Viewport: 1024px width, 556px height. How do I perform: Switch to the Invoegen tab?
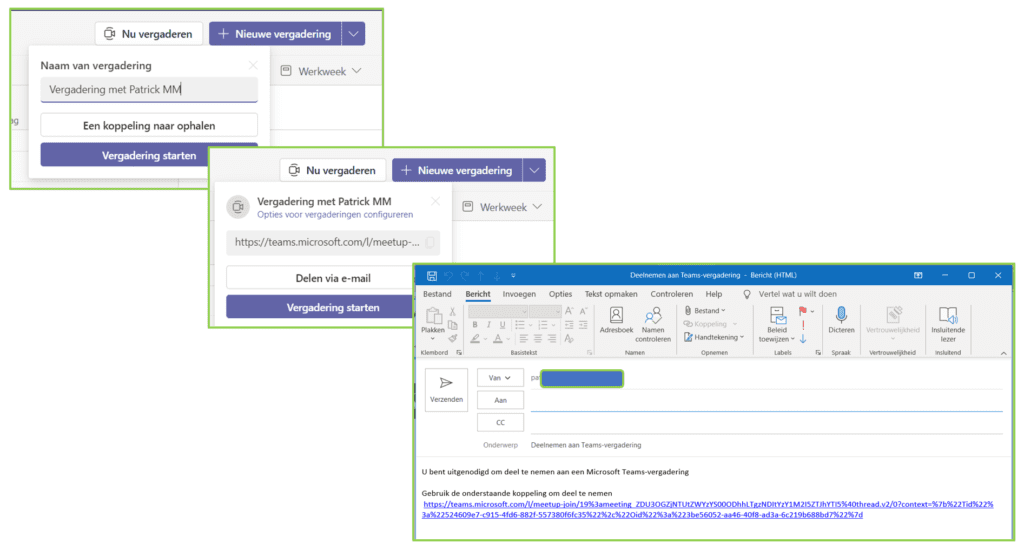pyautogui.click(x=519, y=294)
